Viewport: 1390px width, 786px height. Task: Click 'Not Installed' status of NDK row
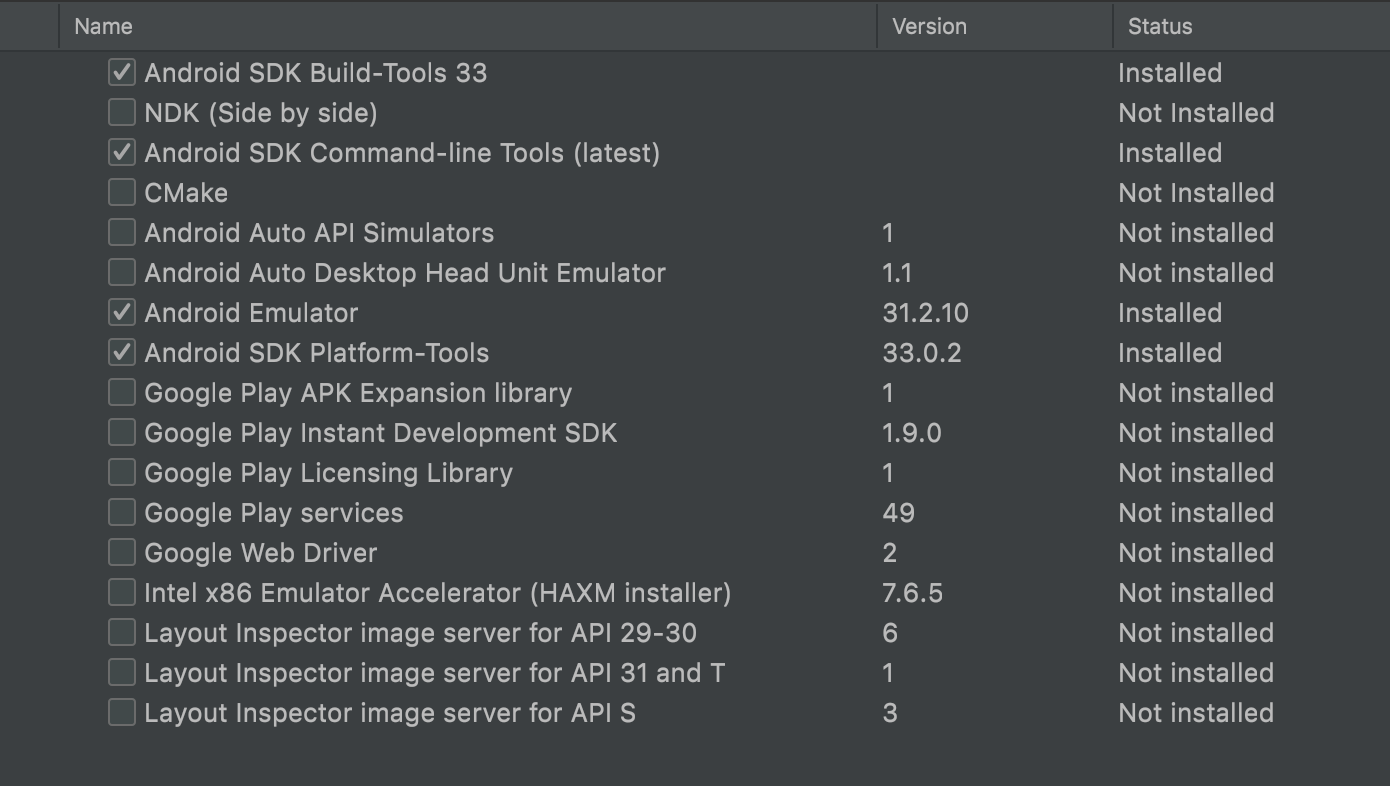pyautogui.click(x=1197, y=113)
